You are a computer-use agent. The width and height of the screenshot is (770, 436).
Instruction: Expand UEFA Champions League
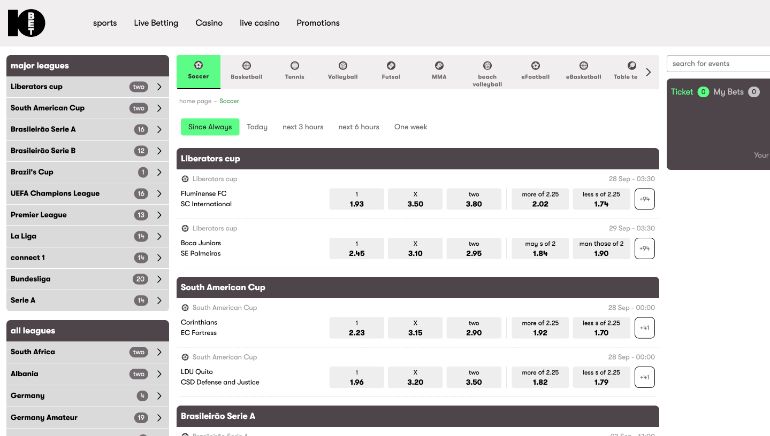(x=87, y=193)
